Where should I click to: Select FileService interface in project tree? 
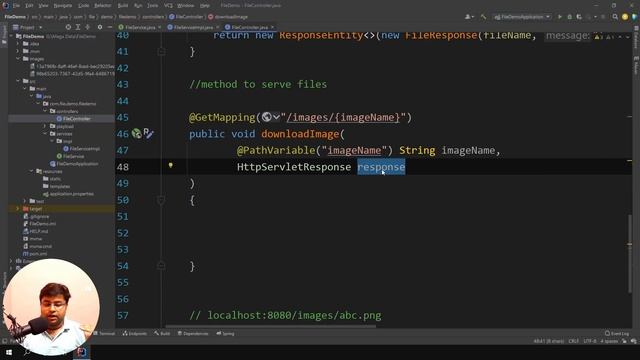[x=70, y=156]
